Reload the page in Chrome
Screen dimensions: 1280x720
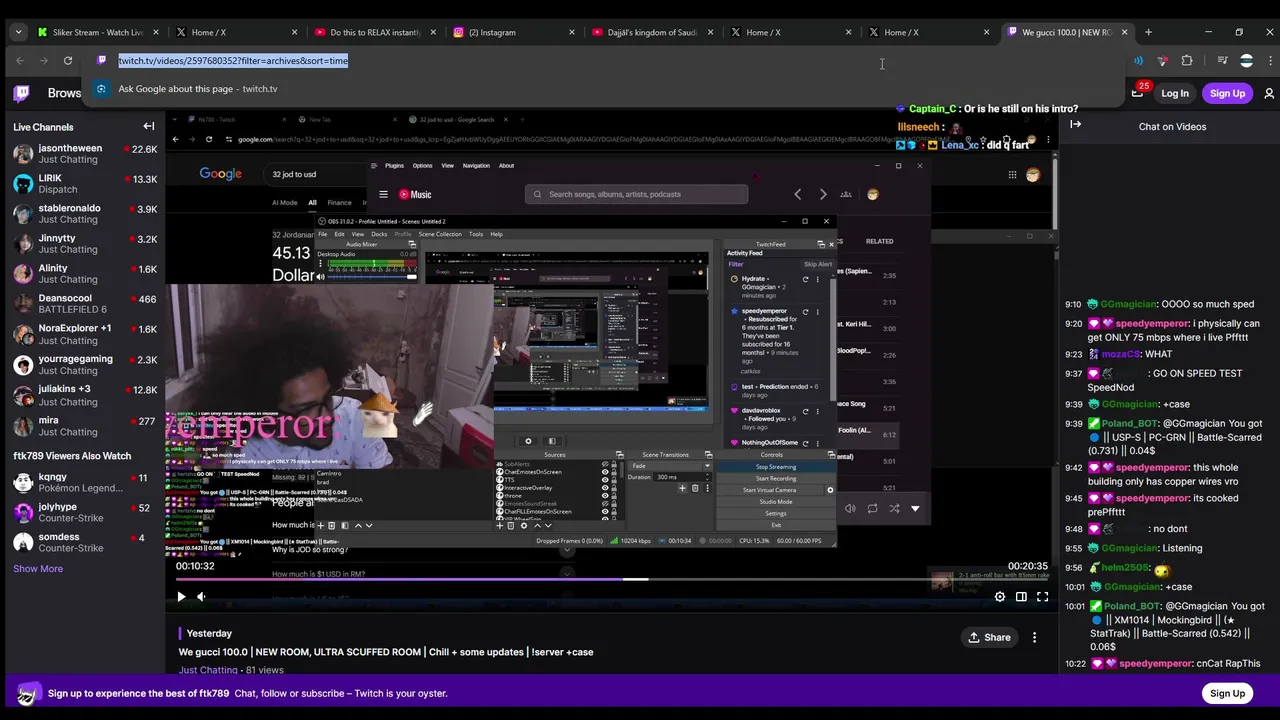pyautogui.click(x=68, y=61)
